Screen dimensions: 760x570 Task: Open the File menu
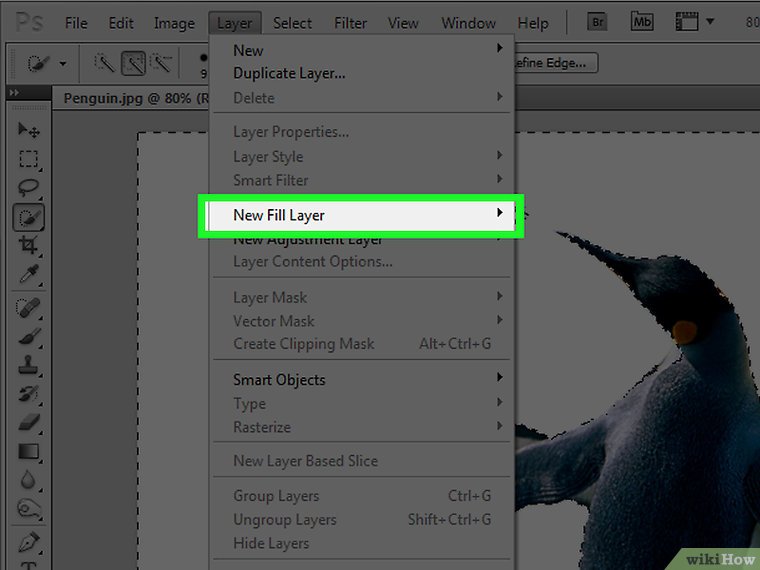coord(76,23)
